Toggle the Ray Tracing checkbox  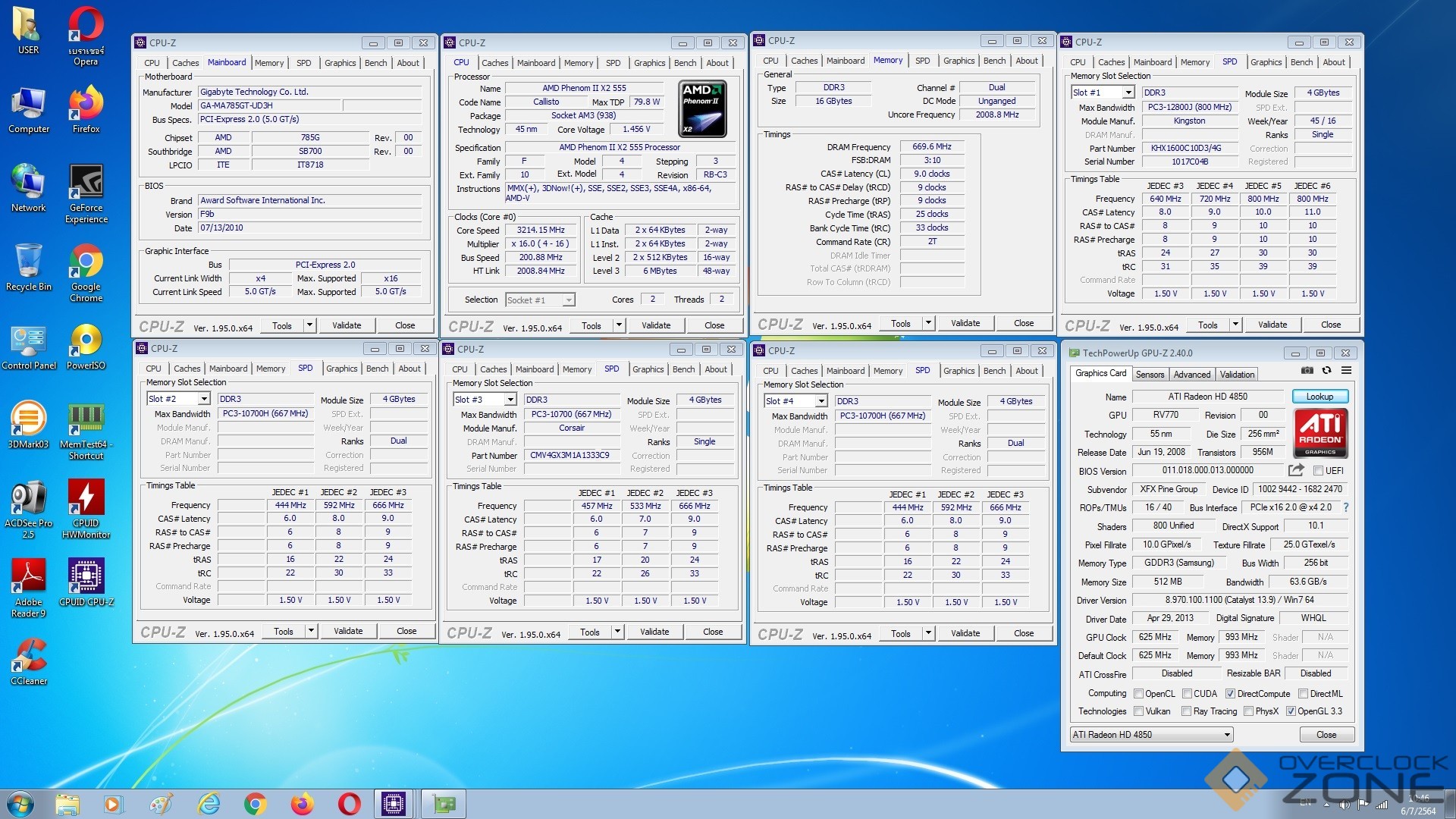(x=1186, y=711)
